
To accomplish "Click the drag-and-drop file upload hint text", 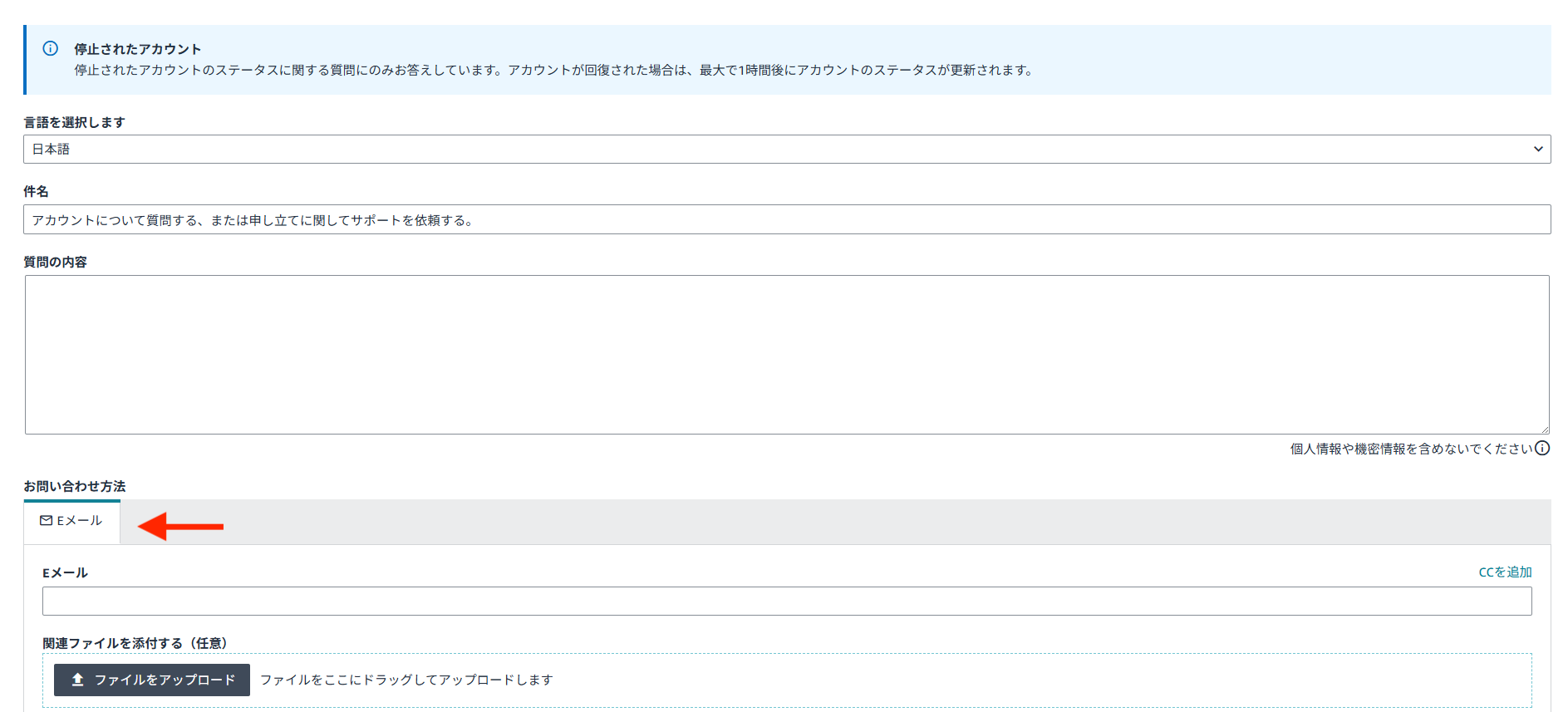I will tap(406, 680).
